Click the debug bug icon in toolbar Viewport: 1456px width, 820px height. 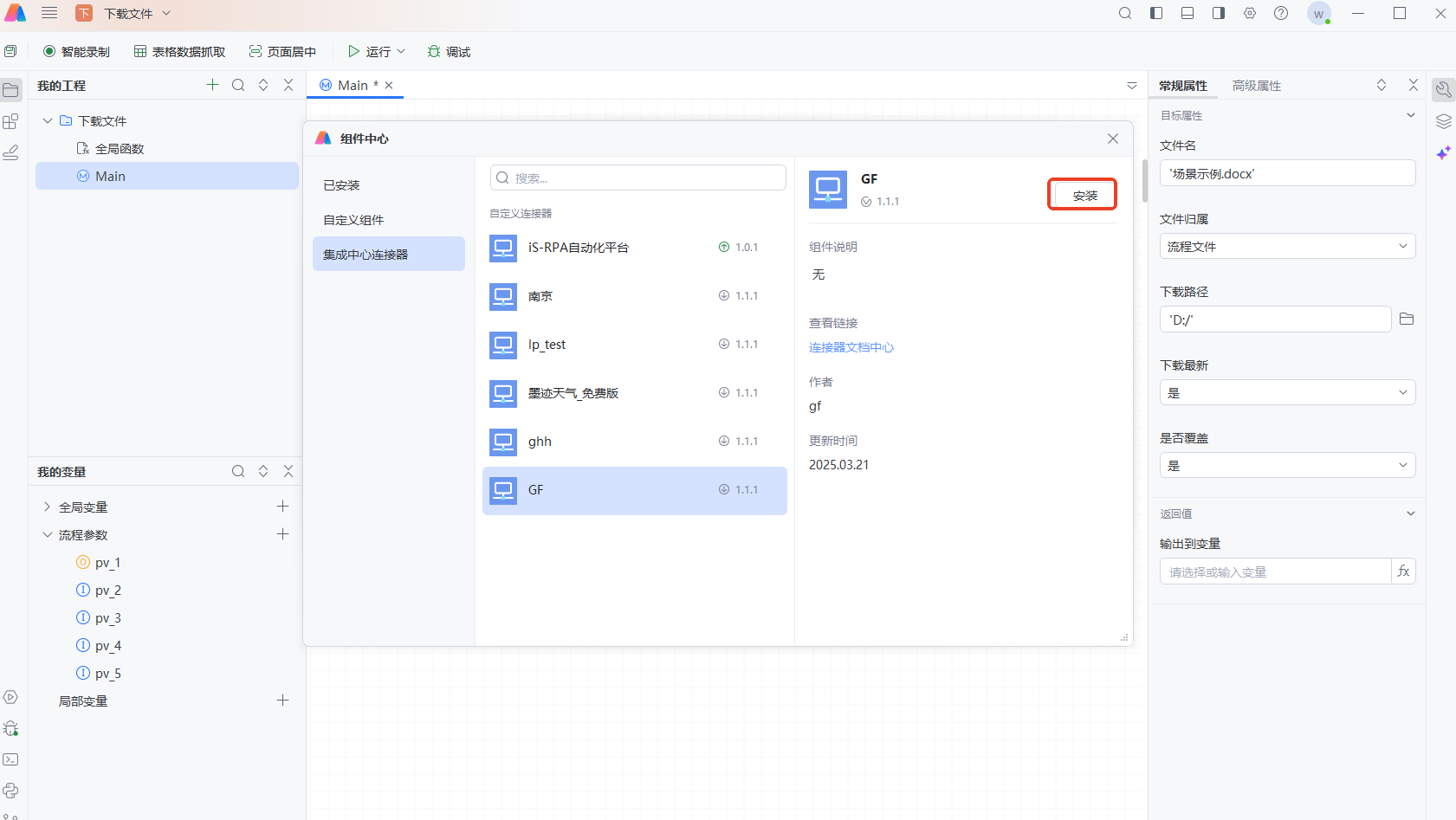[x=434, y=52]
